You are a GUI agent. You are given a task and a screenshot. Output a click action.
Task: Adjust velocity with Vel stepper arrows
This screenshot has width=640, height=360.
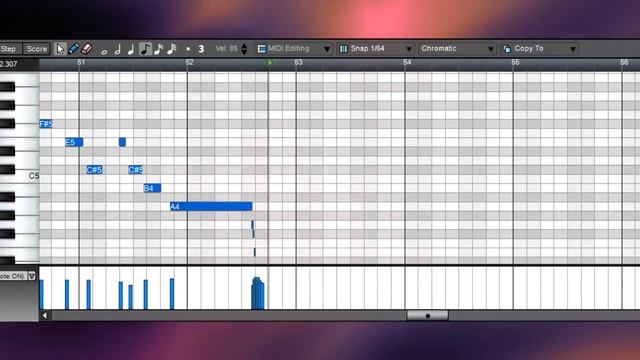tap(244, 49)
